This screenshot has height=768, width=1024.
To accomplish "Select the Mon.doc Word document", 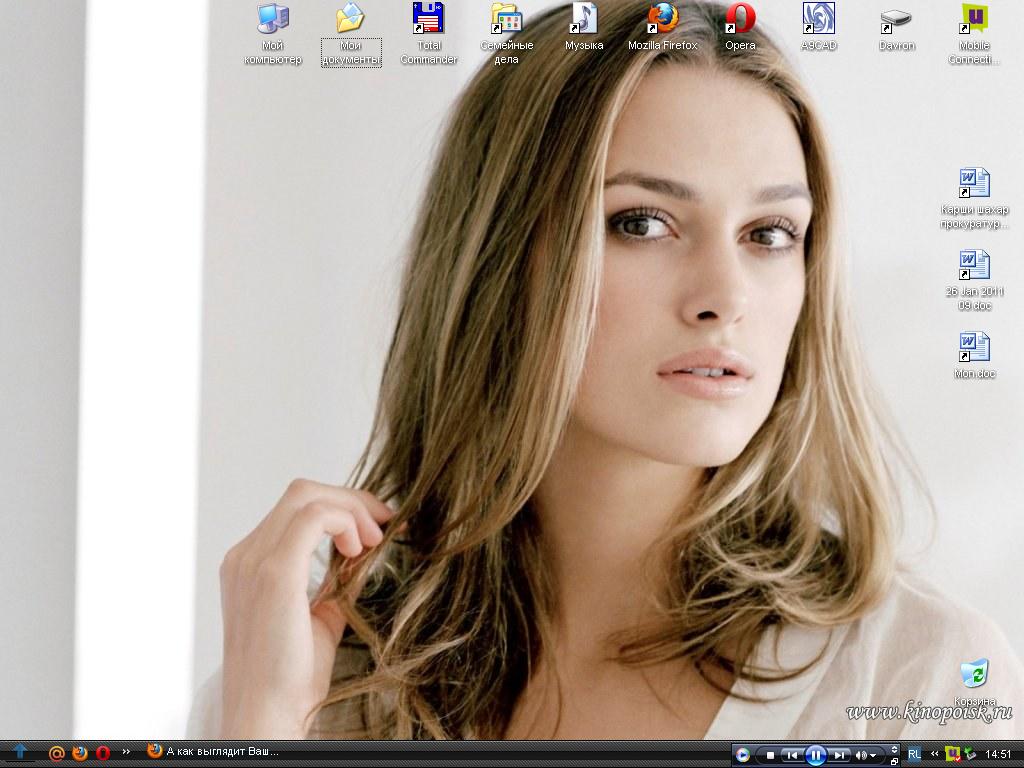I will point(974,348).
